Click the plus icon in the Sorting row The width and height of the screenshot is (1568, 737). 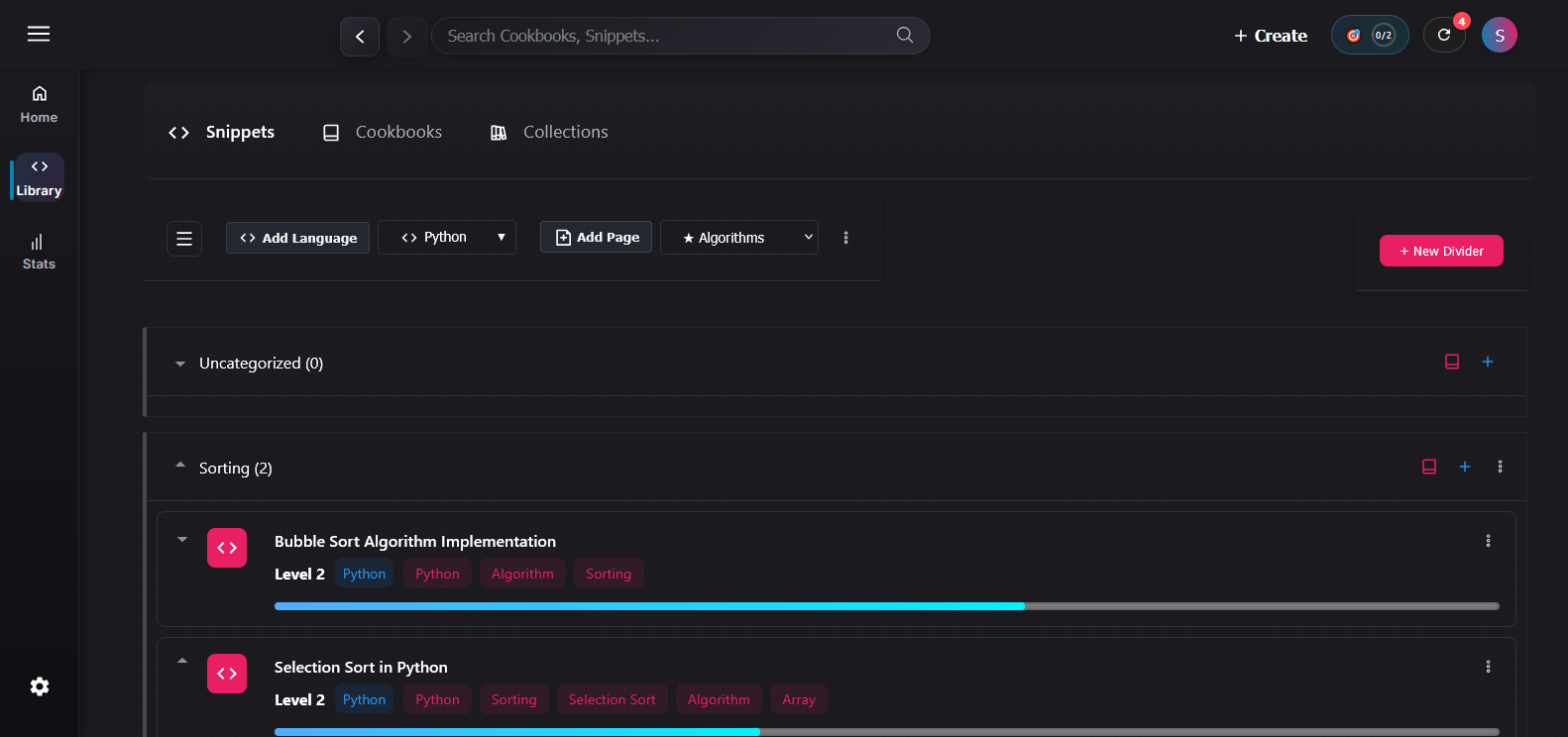click(x=1465, y=467)
